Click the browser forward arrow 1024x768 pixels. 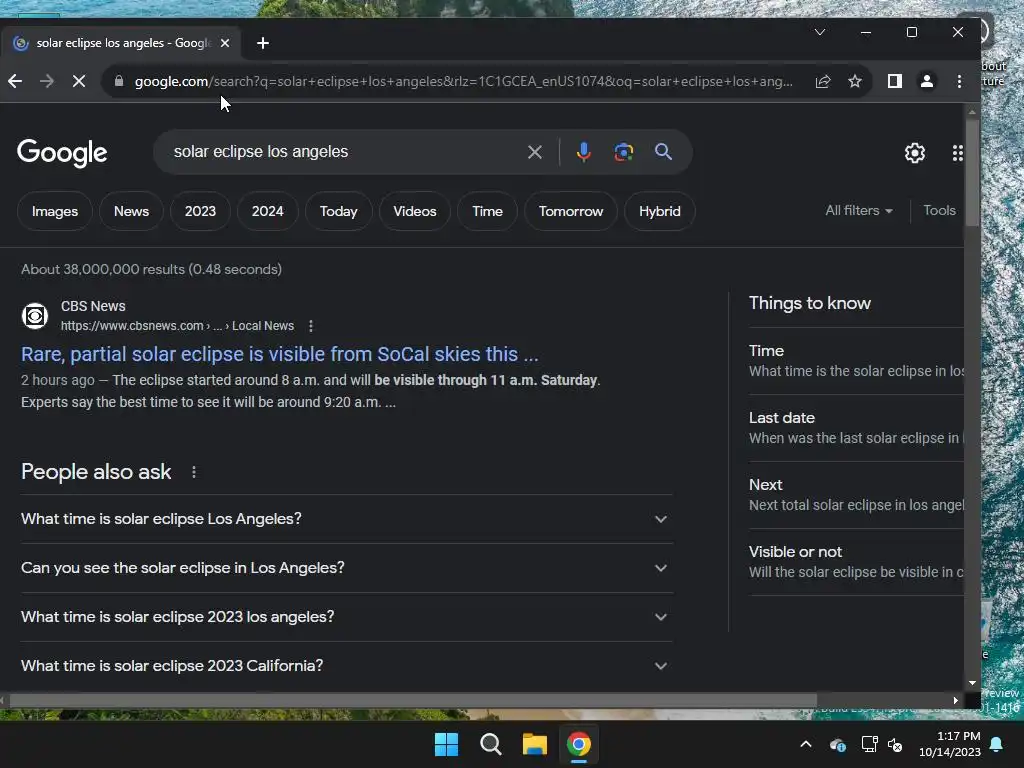pos(47,81)
